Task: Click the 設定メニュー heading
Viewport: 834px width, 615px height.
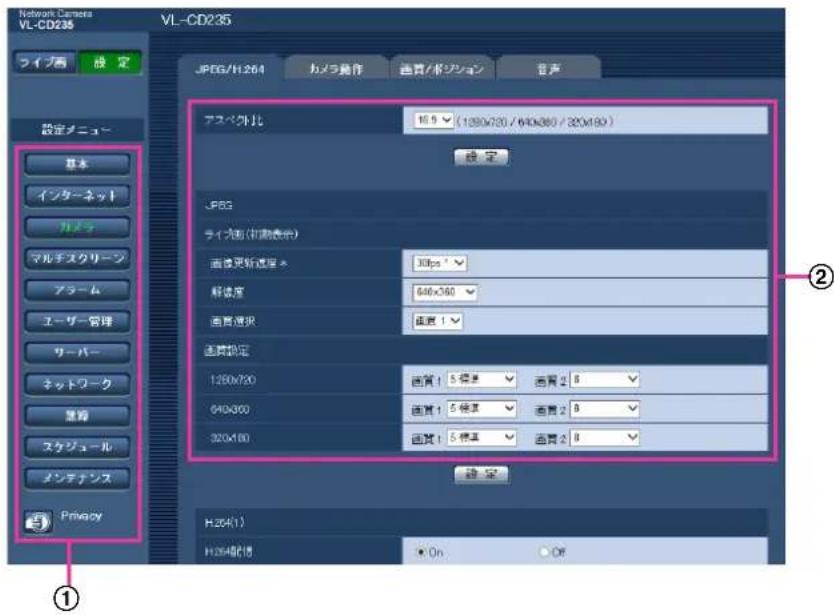Action: tap(77, 129)
